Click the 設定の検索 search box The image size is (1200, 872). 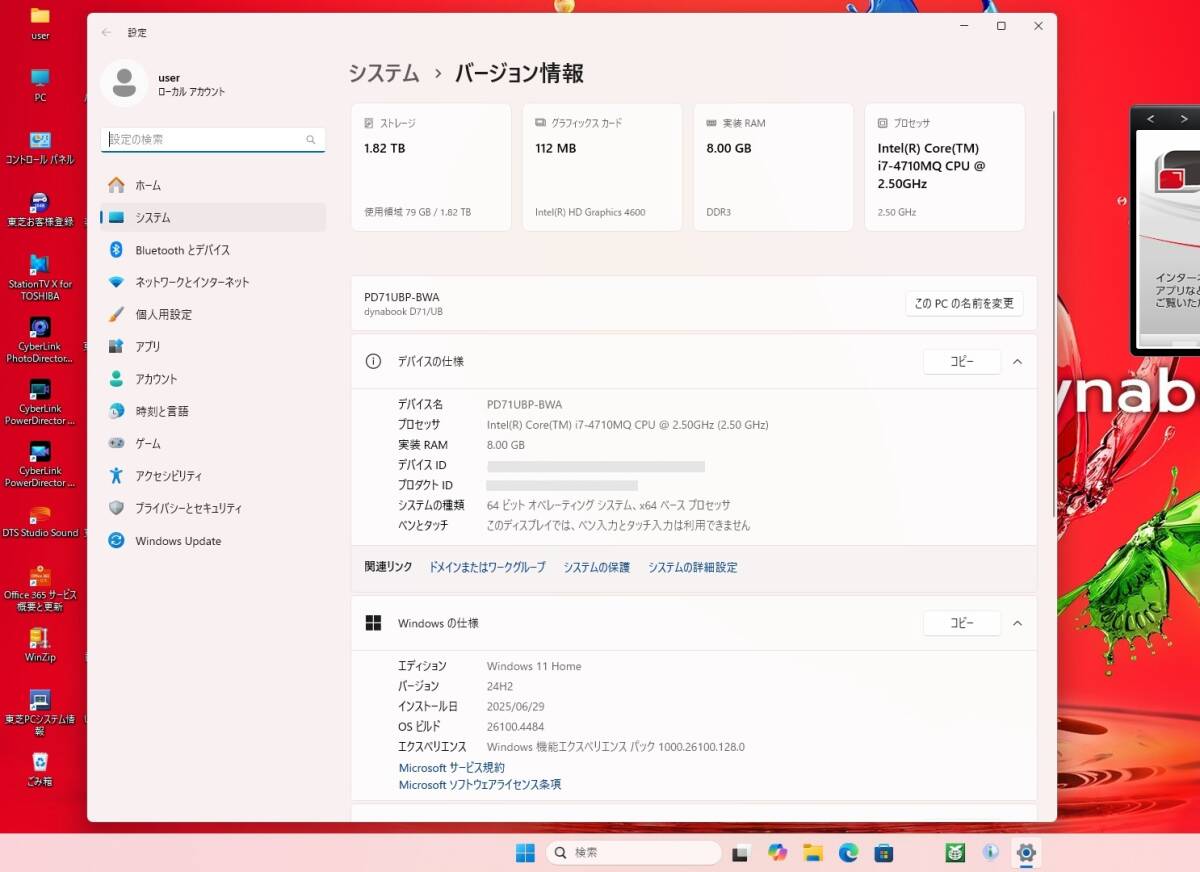[x=213, y=139]
